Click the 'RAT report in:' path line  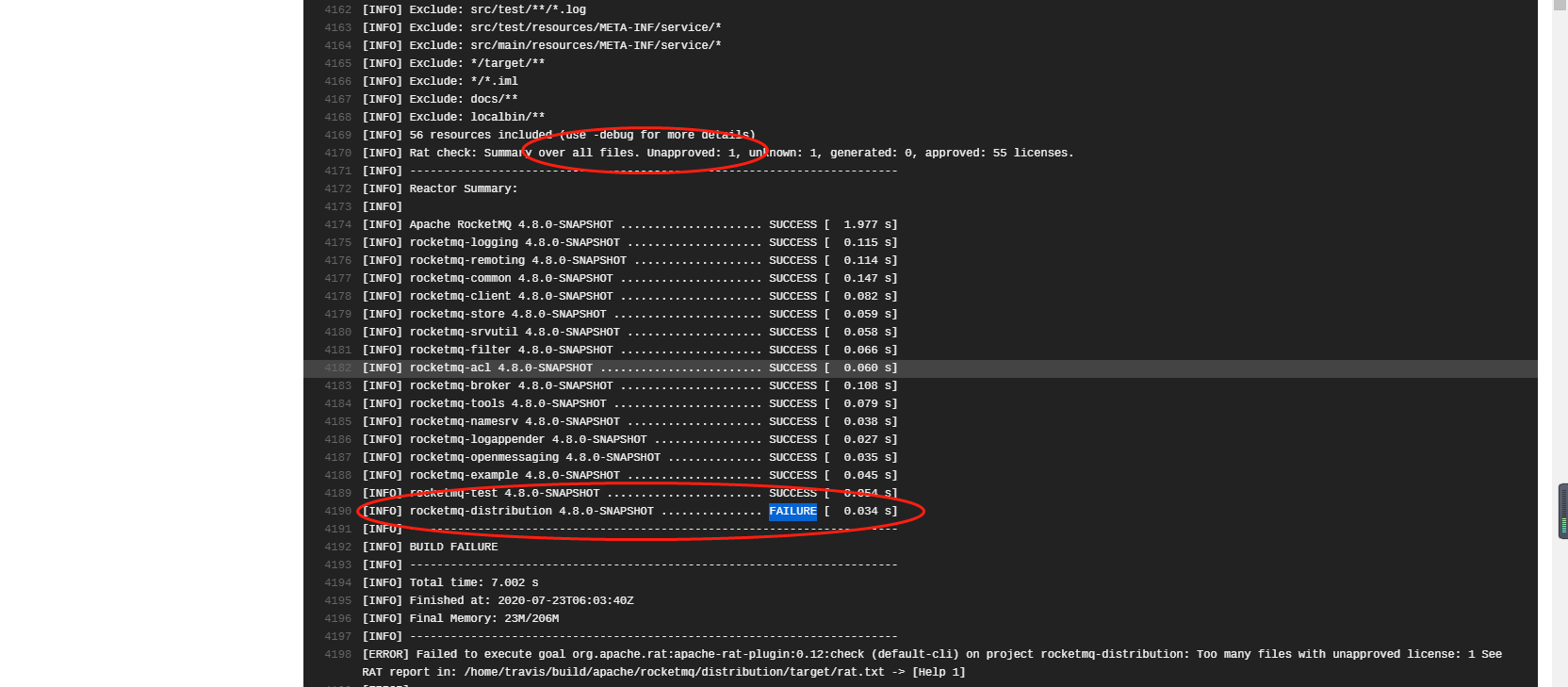tap(663, 672)
